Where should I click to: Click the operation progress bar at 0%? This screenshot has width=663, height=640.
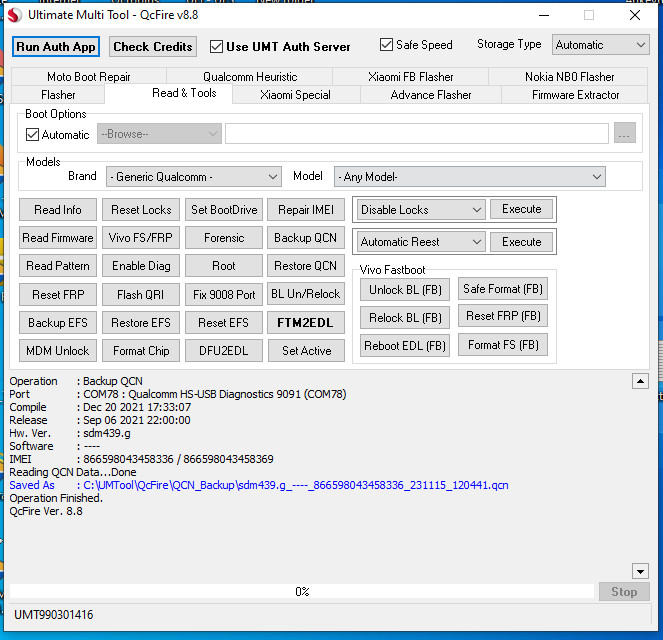pos(301,592)
